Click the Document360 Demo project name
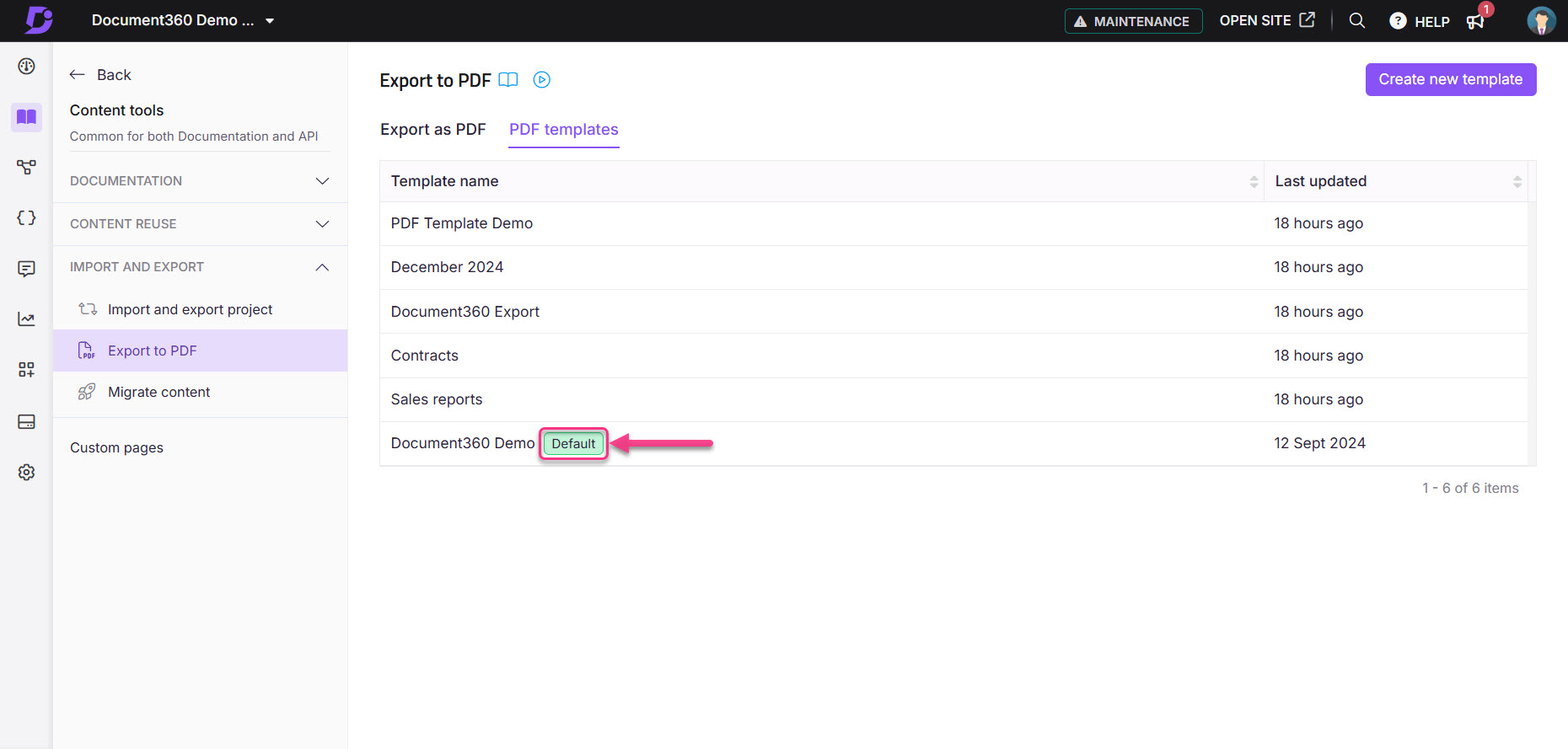1568x749 pixels. 173,20
